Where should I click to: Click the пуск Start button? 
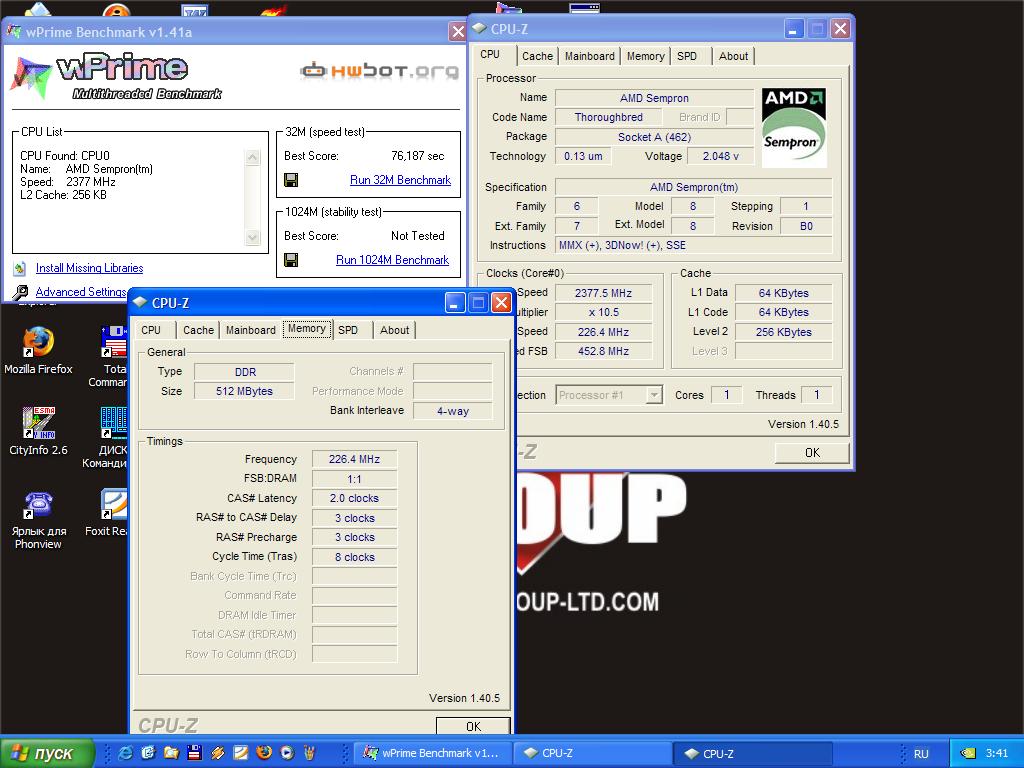(48, 753)
